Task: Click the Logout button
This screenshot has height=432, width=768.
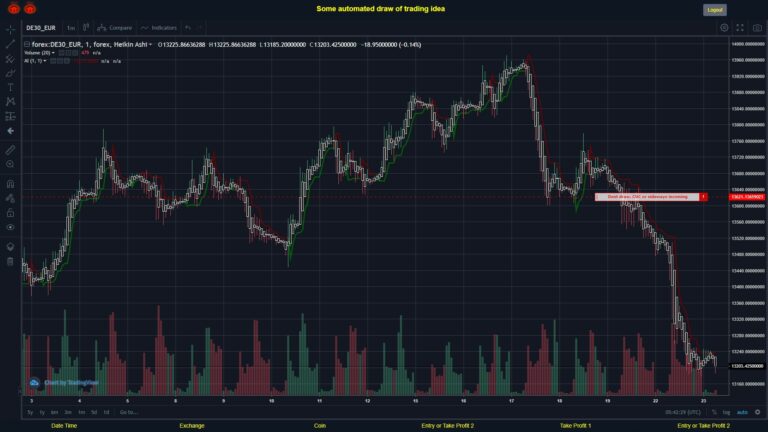Action: coord(715,10)
